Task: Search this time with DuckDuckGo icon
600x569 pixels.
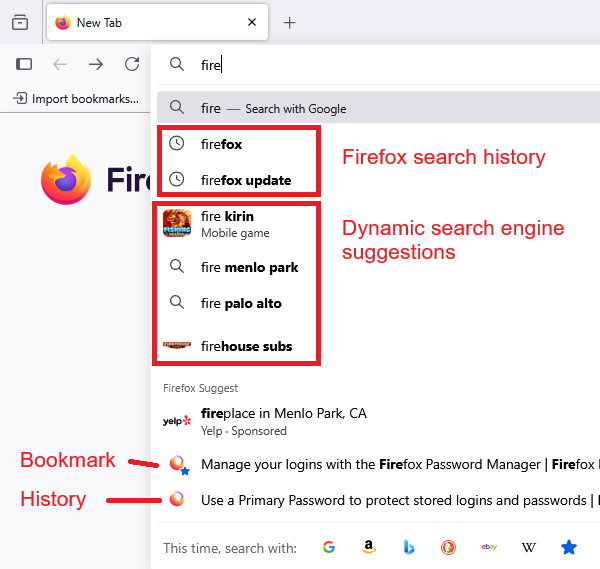Action: click(x=448, y=547)
